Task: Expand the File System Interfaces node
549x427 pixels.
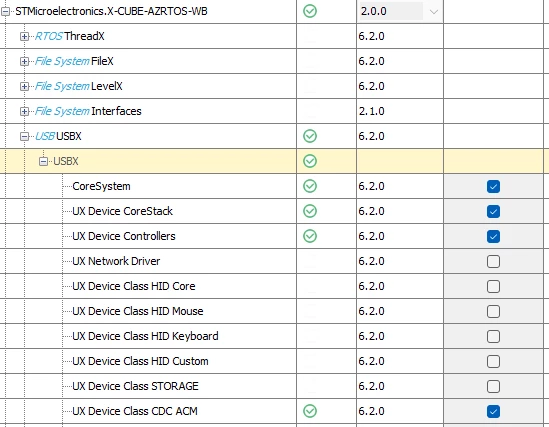Action: (x=24, y=112)
